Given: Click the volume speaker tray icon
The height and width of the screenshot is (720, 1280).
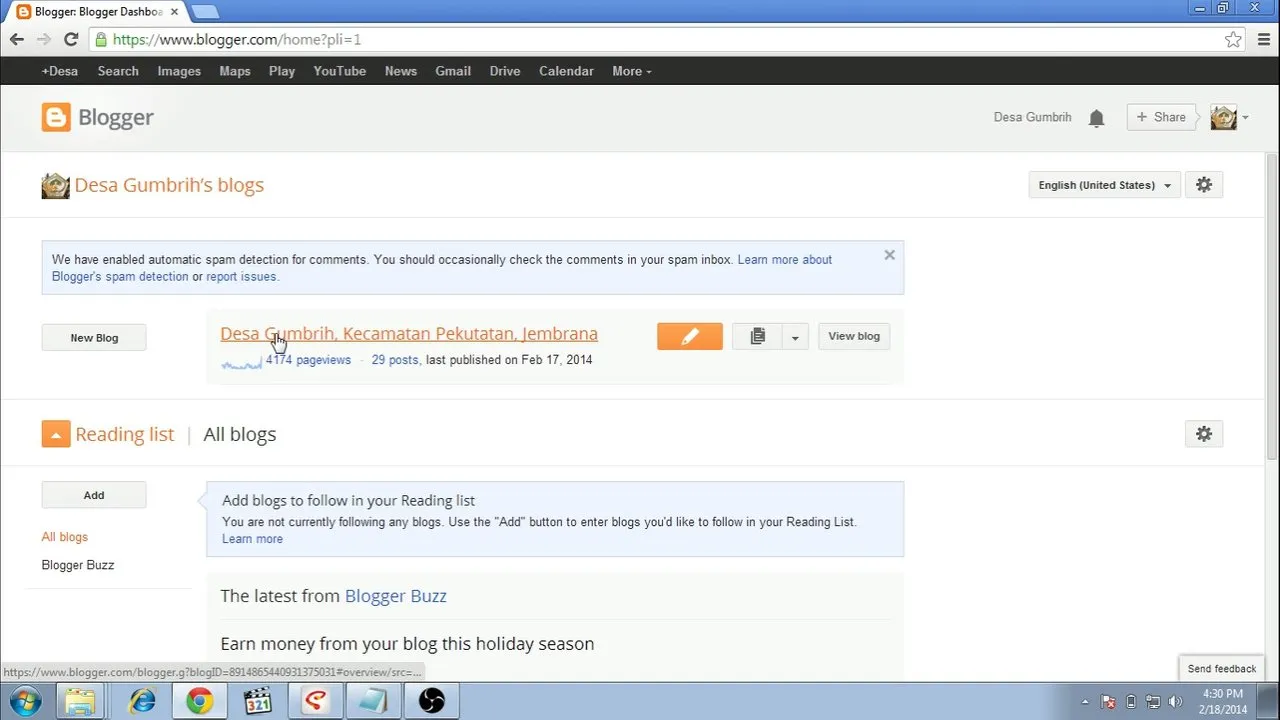Looking at the screenshot, I should 1175,702.
